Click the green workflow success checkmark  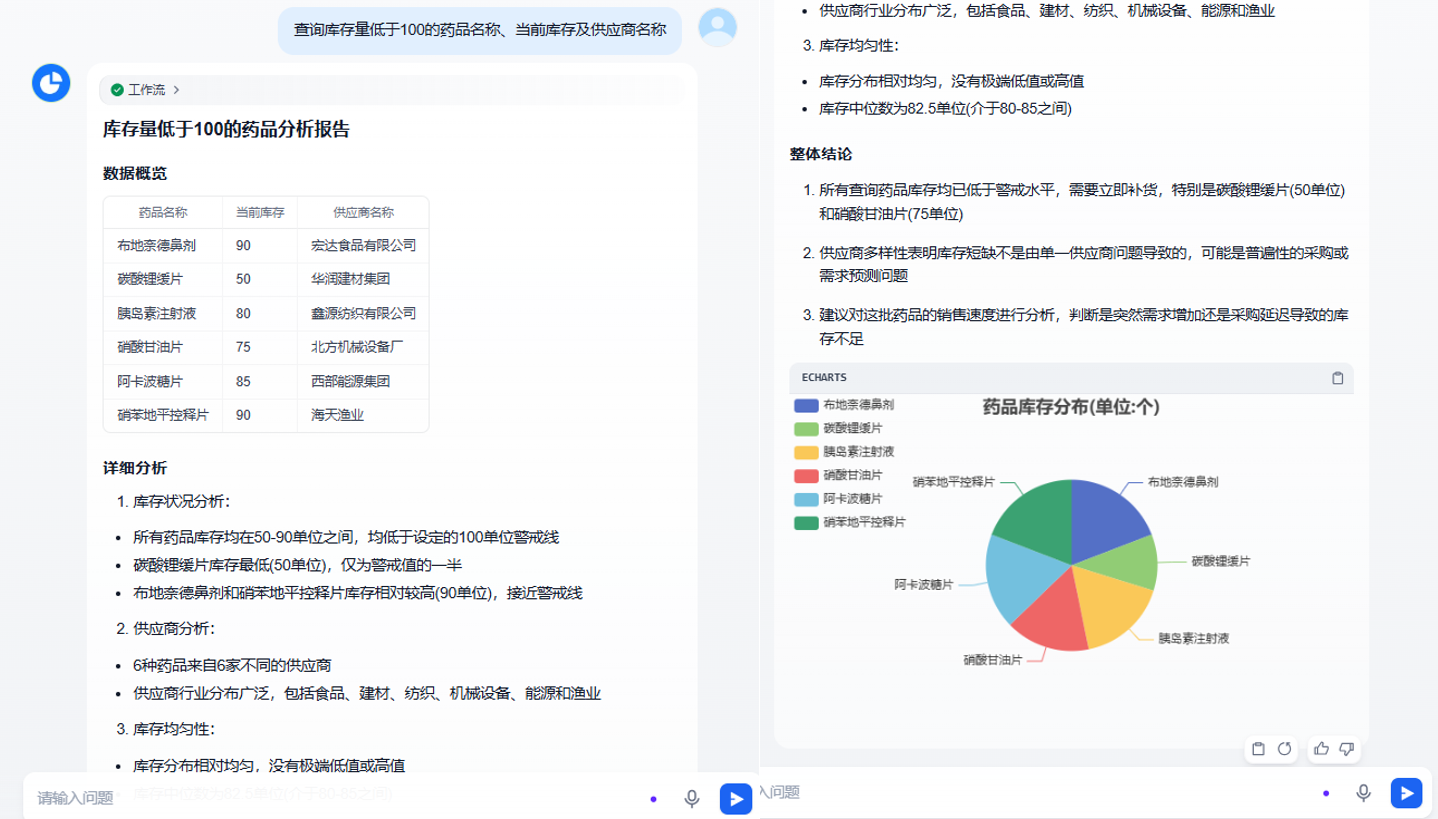[117, 89]
